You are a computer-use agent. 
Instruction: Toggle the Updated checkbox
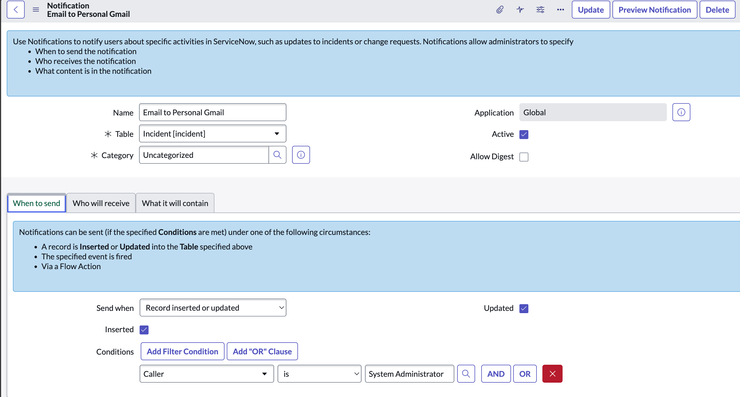524,308
